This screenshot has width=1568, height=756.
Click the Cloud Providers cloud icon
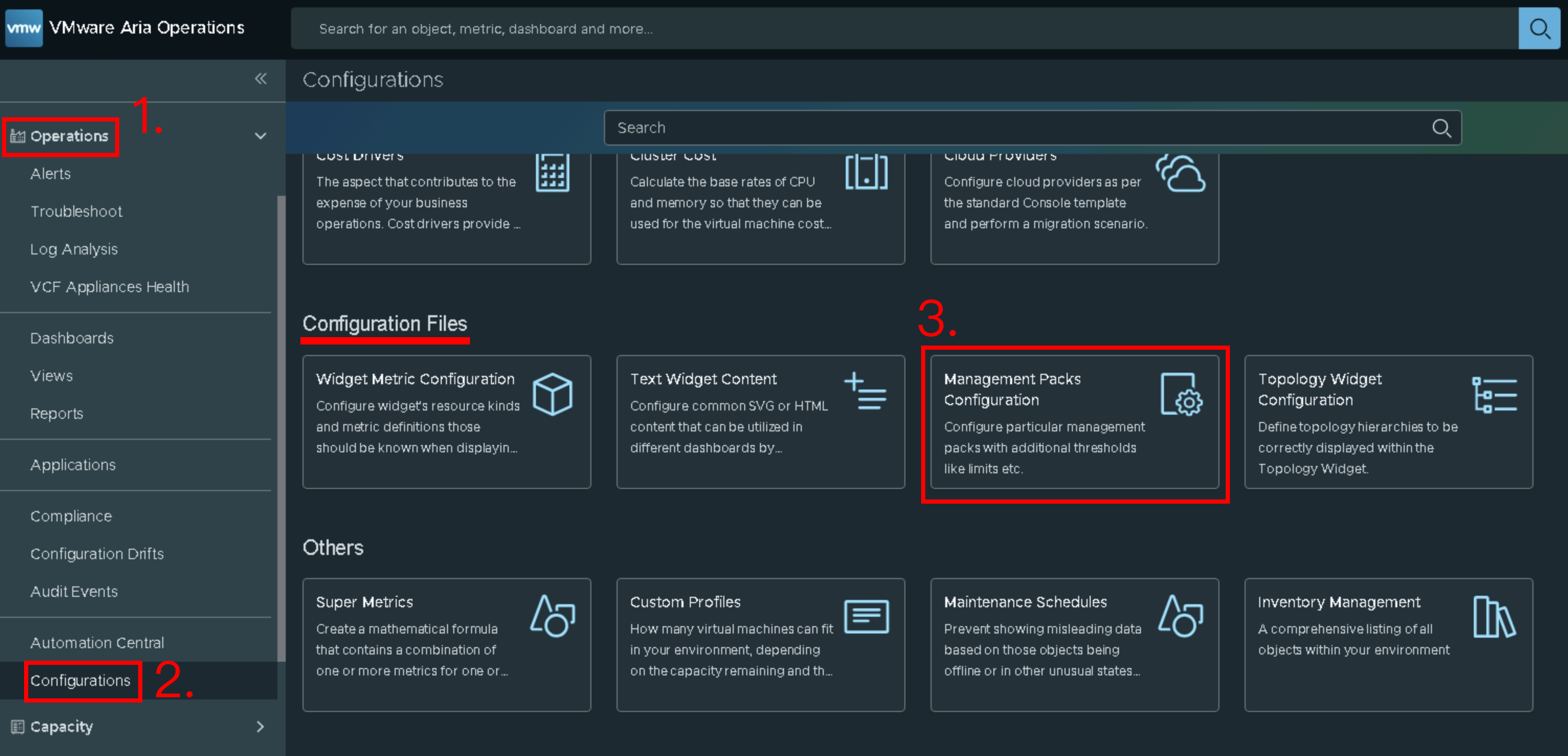1180,173
